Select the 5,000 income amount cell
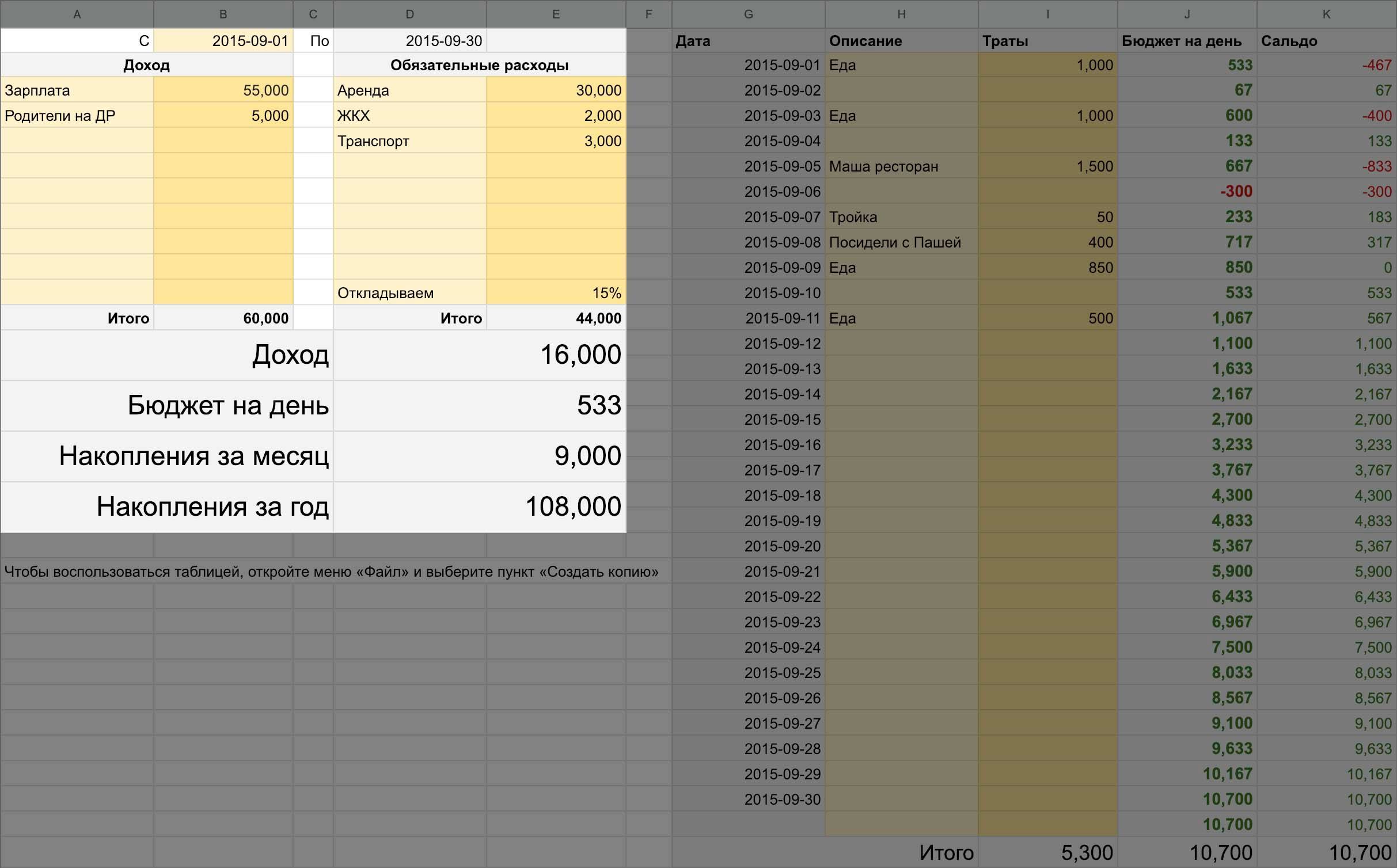This screenshot has width=1397, height=868. click(x=223, y=116)
